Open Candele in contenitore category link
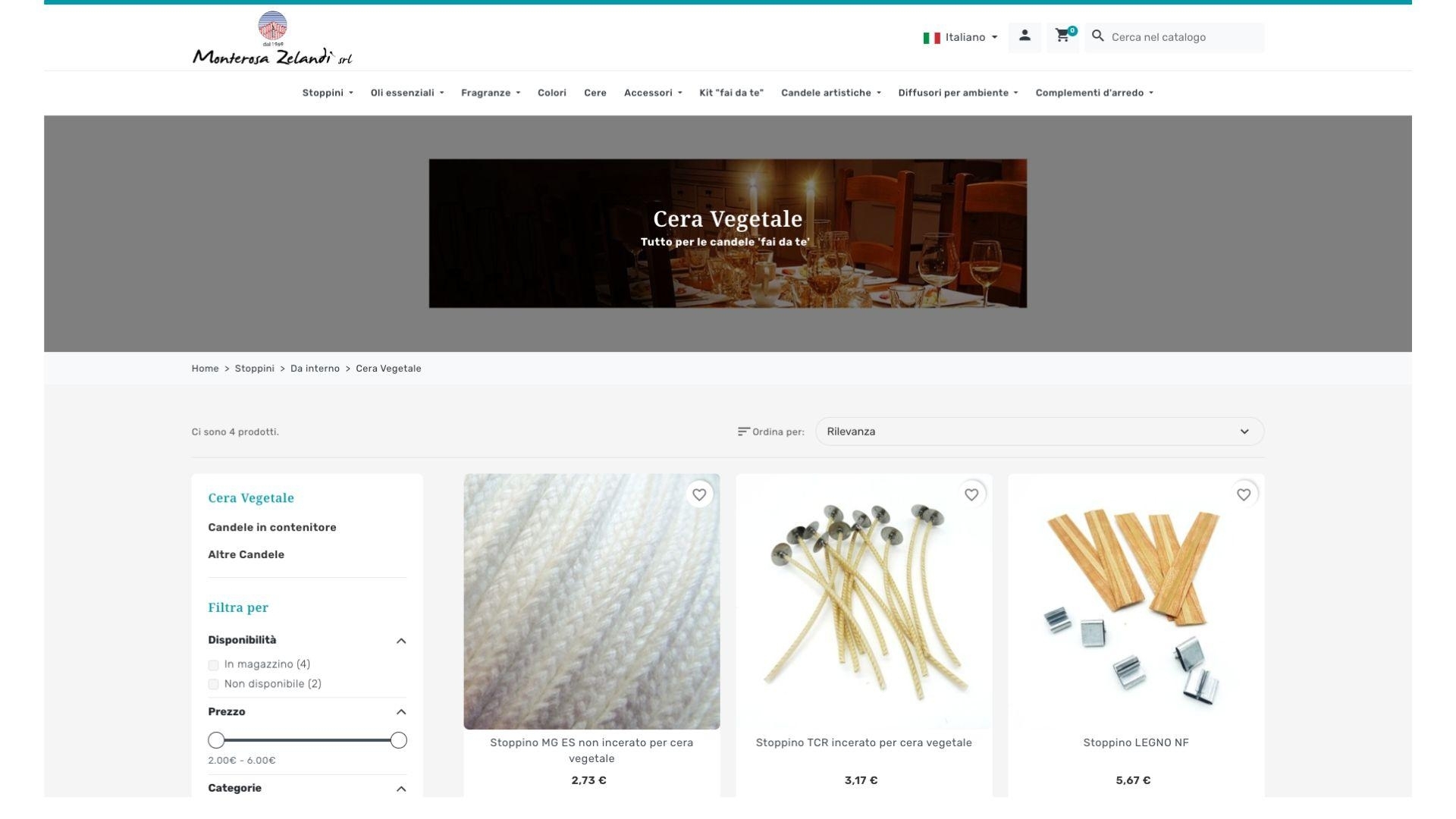The height and width of the screenshot is (819, 1456). [x=271, y=527]
